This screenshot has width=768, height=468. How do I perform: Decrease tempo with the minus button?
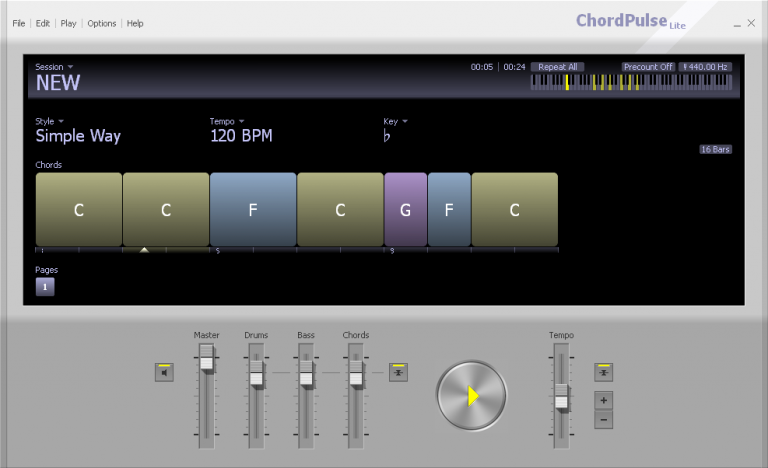tap(603, 420)
